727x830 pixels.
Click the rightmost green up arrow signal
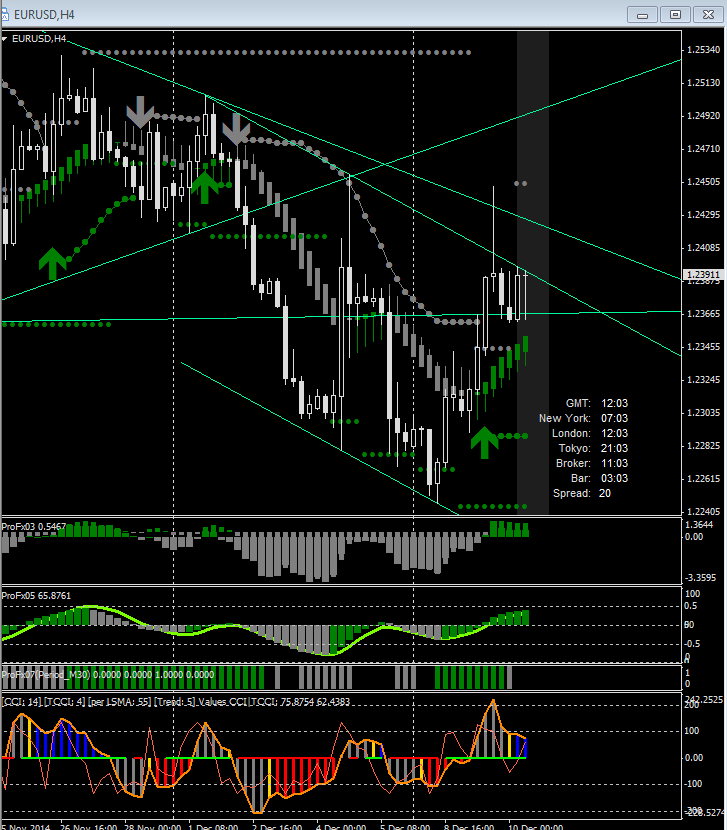[484, 441]
